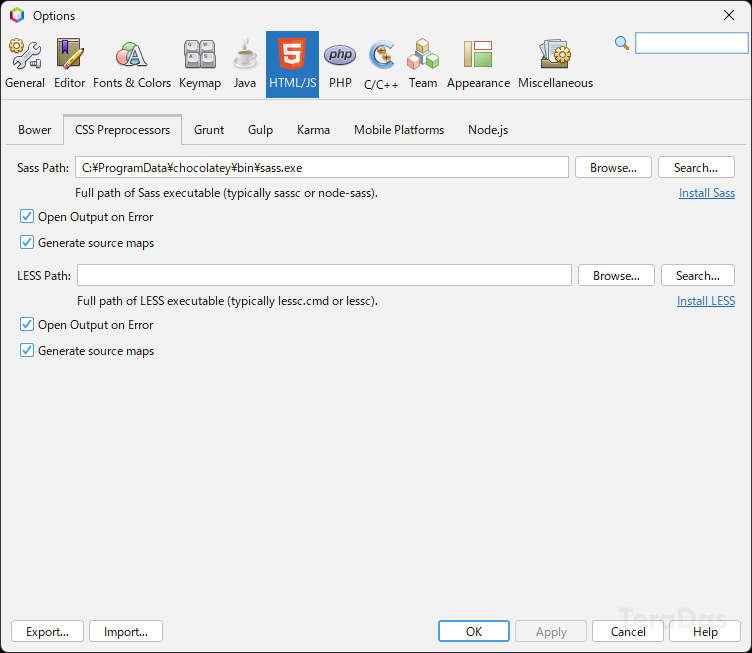Open the Help button
The width and height of the screenshot is (752, 653).
click(x=705, y=631)
